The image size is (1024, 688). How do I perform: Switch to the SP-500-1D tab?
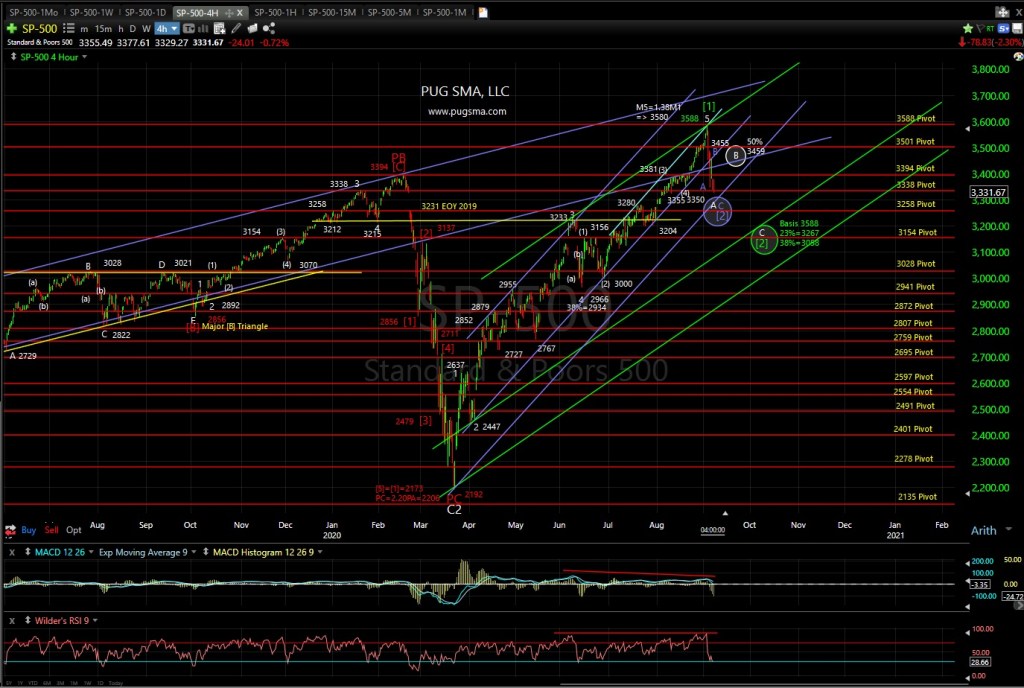145,12
